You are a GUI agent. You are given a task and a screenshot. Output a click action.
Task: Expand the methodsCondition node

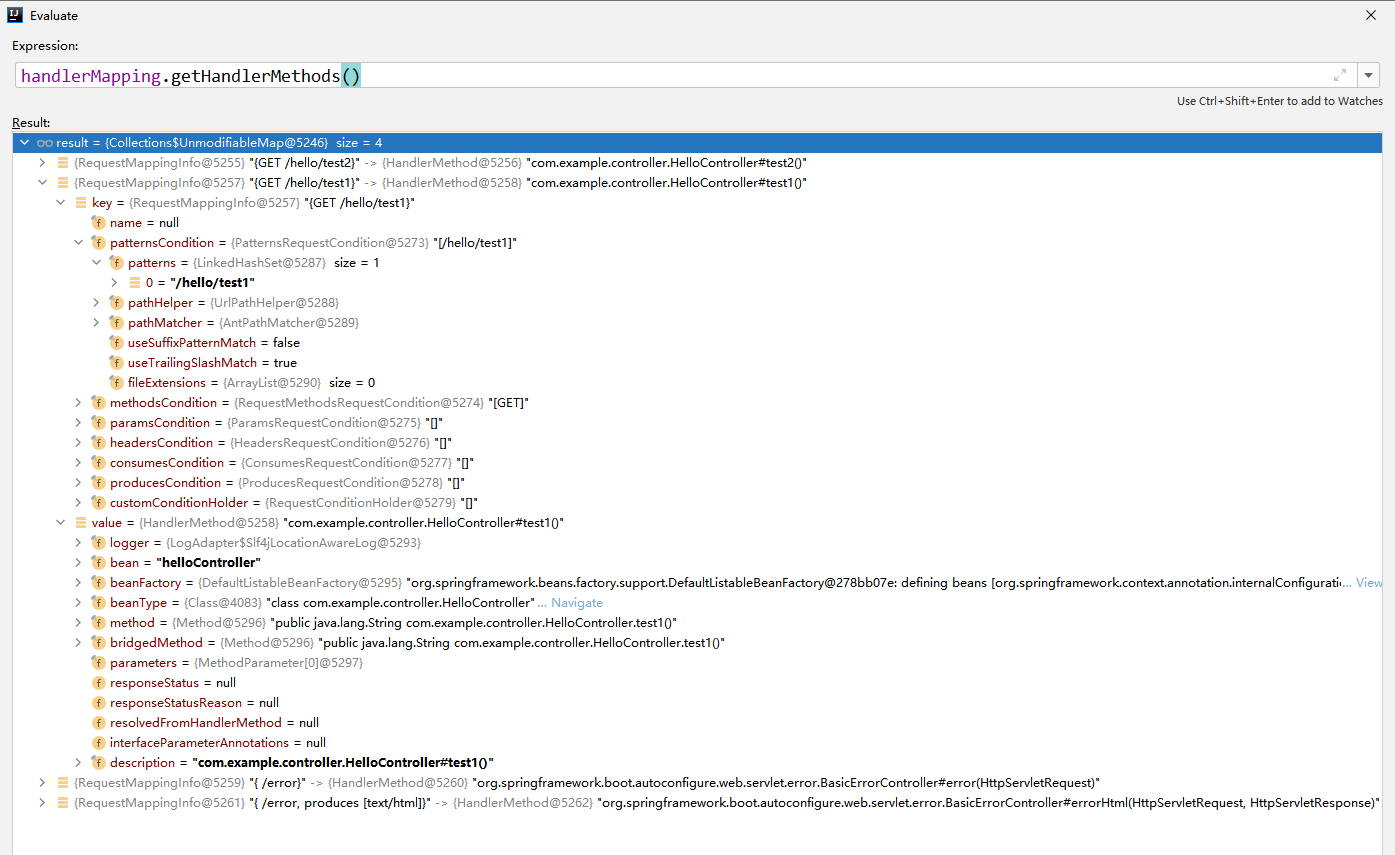78,403
